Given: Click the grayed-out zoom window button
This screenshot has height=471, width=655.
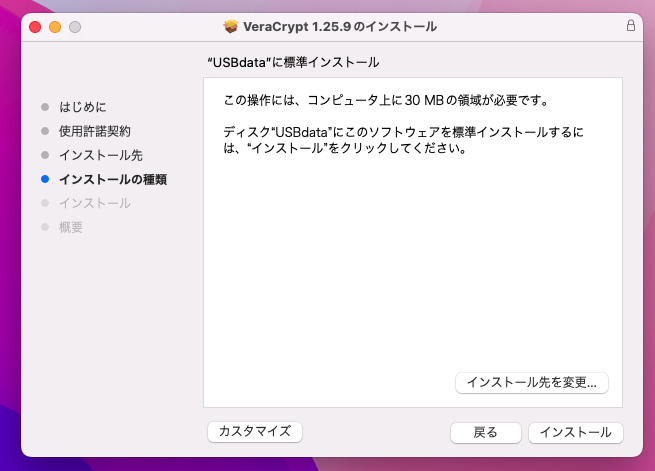Looking at the screenshot, I should 74,26.
